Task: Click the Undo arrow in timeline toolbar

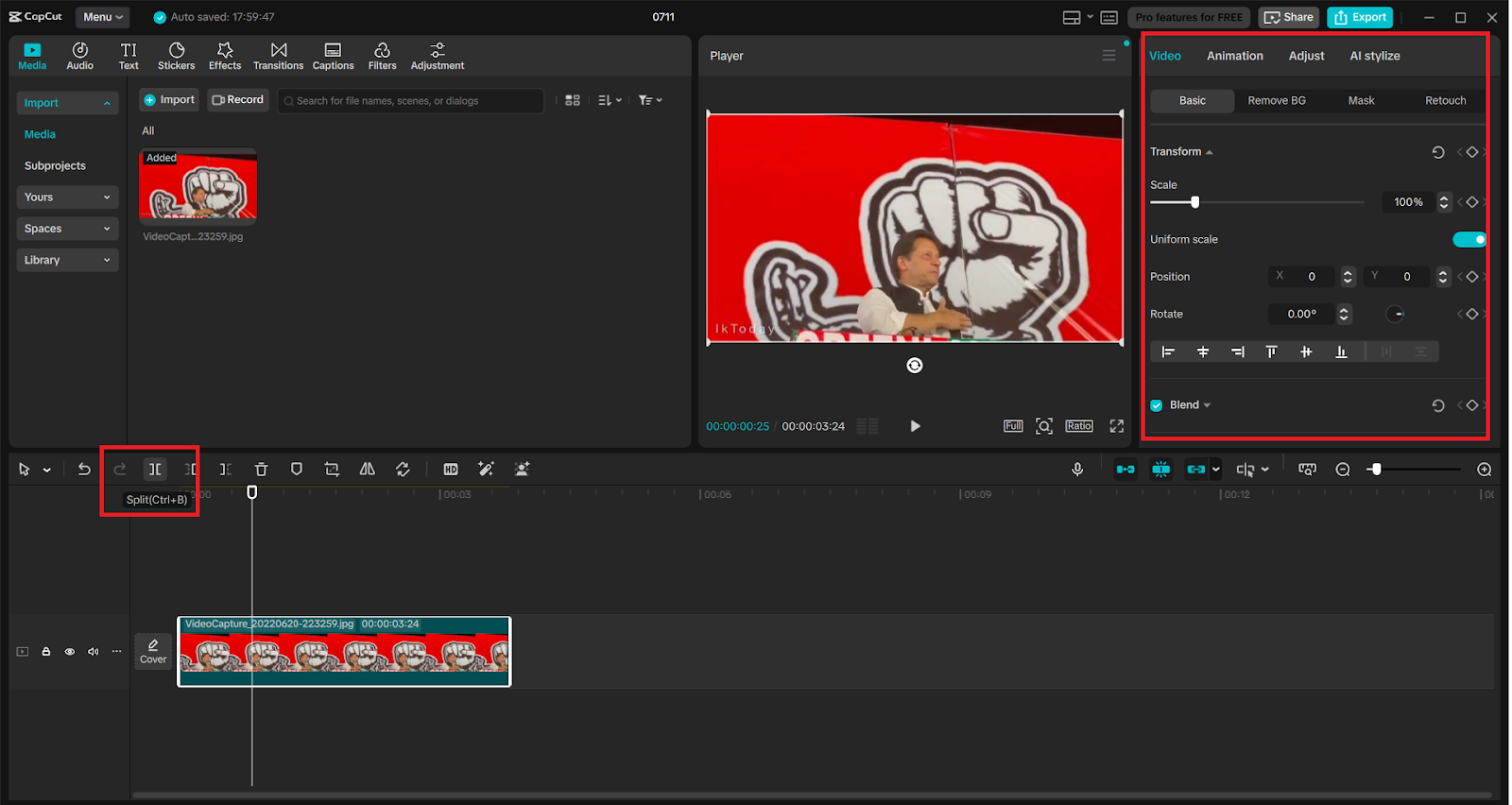Action: click(84, 469)
